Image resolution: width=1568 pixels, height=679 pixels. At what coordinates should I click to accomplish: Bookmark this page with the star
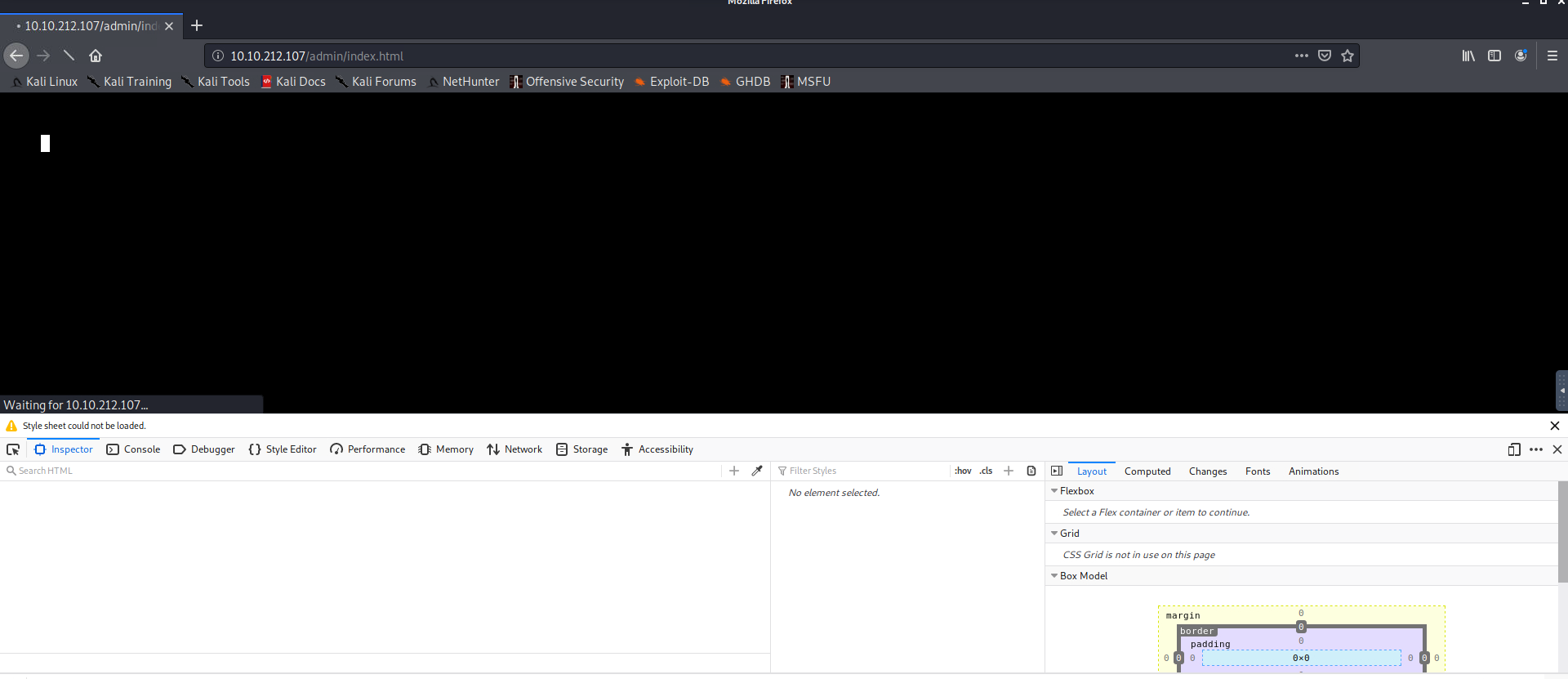coord(1347,56)
